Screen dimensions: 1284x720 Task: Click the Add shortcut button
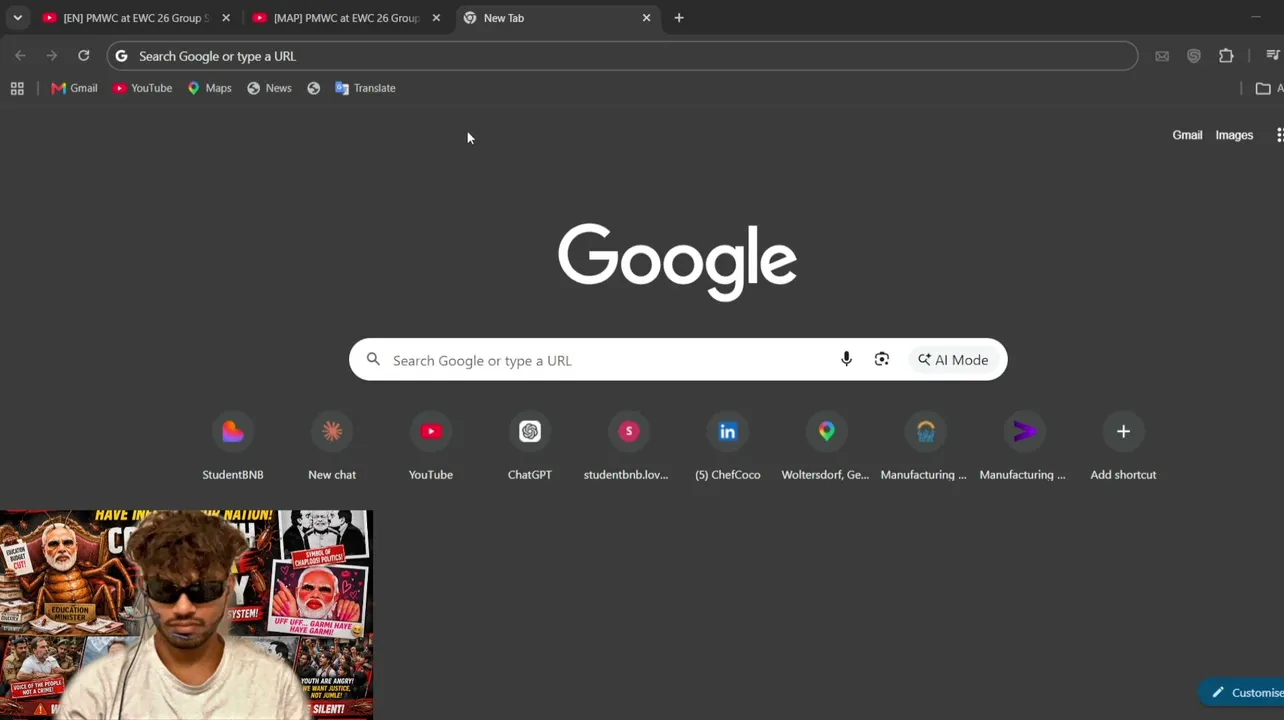(x=1123, y=446)
